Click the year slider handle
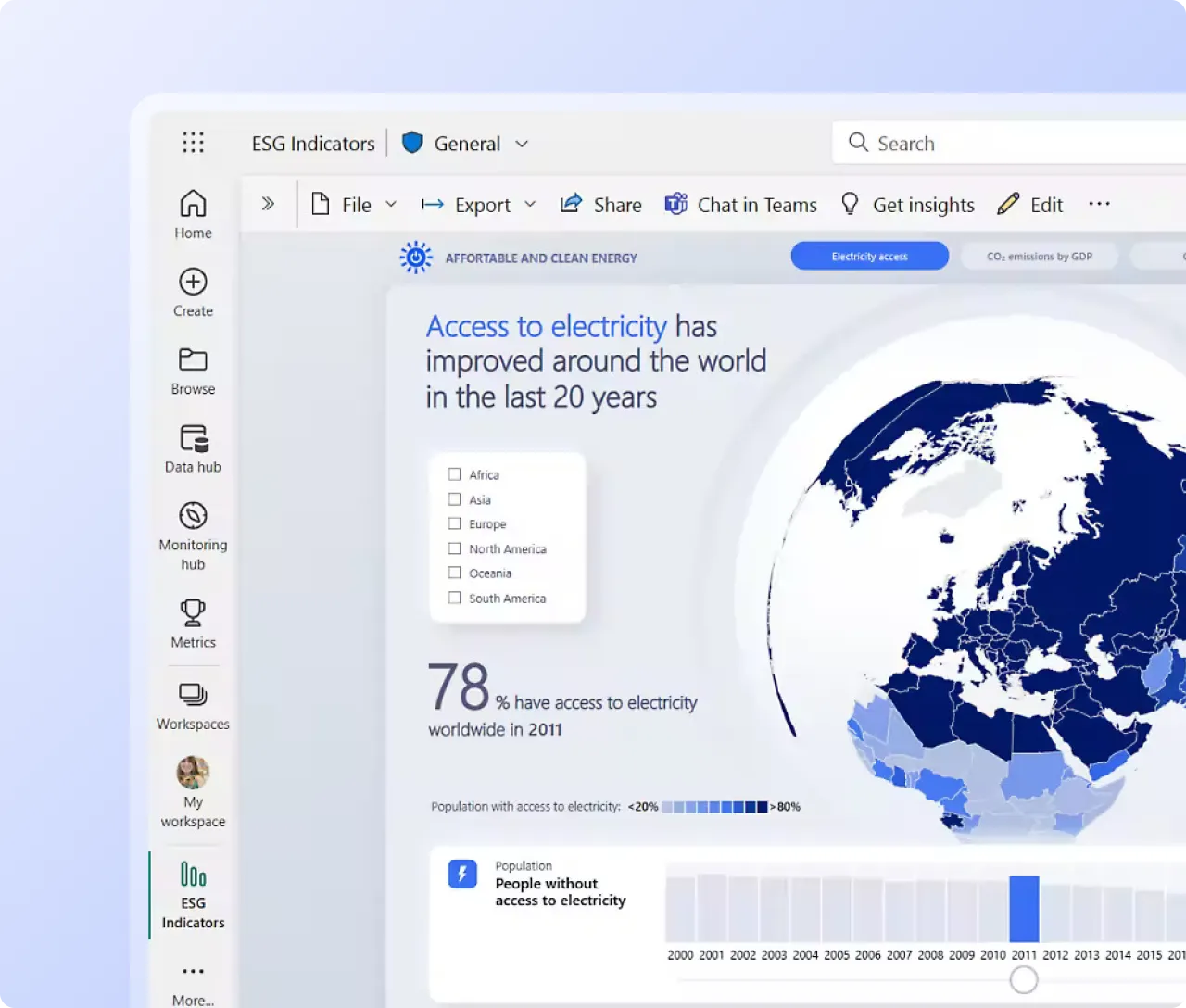 coord(1024,979)
